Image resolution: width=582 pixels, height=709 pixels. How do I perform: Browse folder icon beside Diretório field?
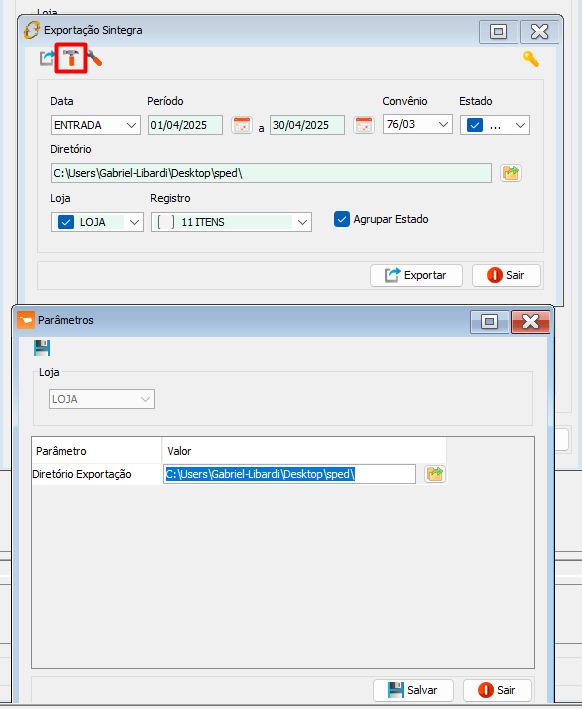click(511, 173)
